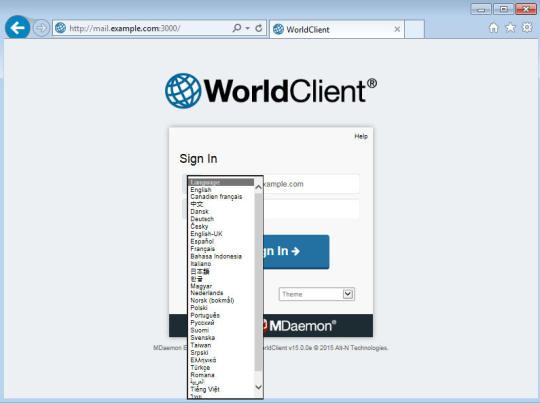This screenshot has width=540, height=403.
Task: Select Português language
Action: 205,315
